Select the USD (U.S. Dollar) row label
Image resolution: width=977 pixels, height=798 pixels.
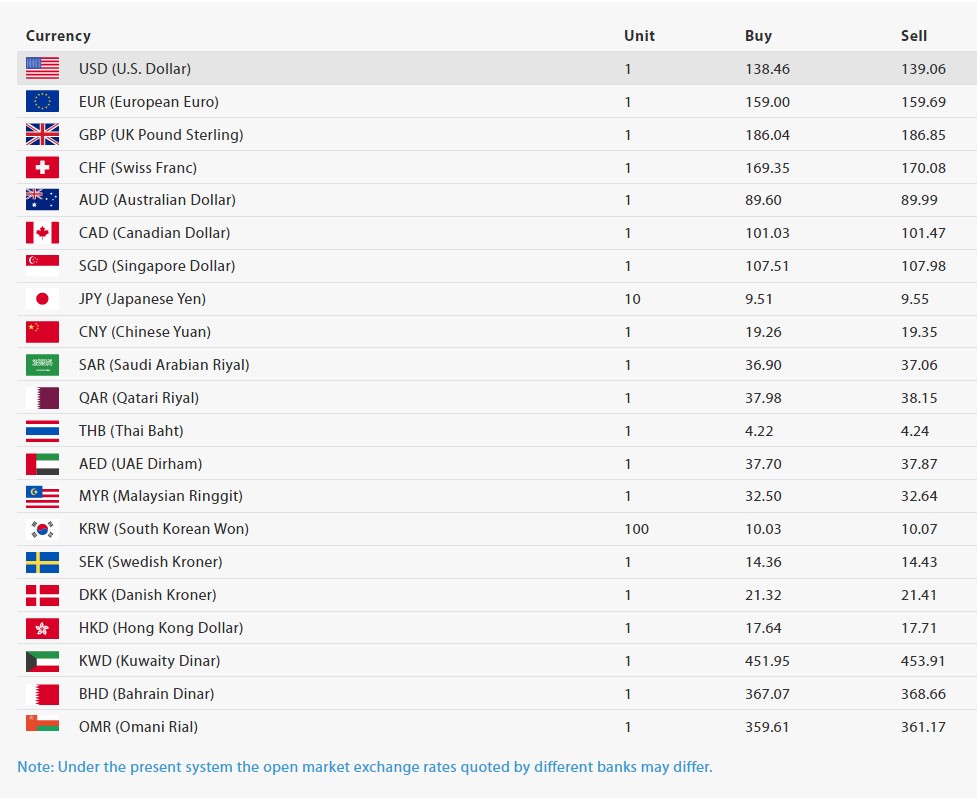(x=135, y=69)
